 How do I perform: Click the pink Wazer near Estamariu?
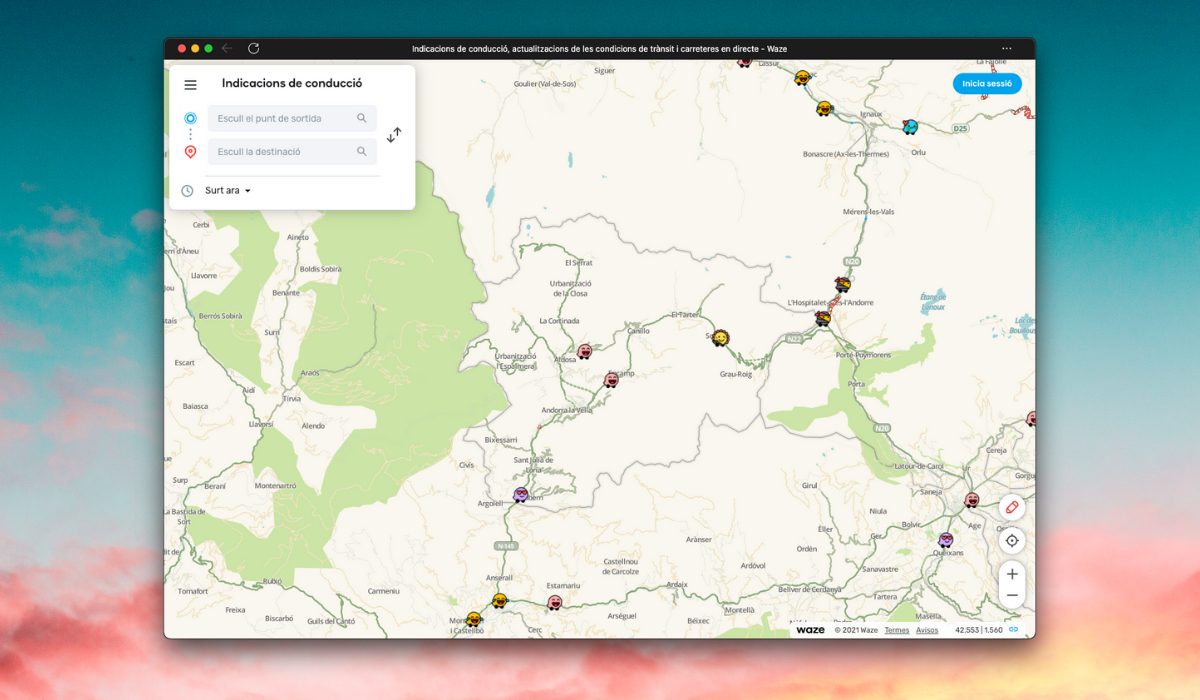click(x=555, y=602)
